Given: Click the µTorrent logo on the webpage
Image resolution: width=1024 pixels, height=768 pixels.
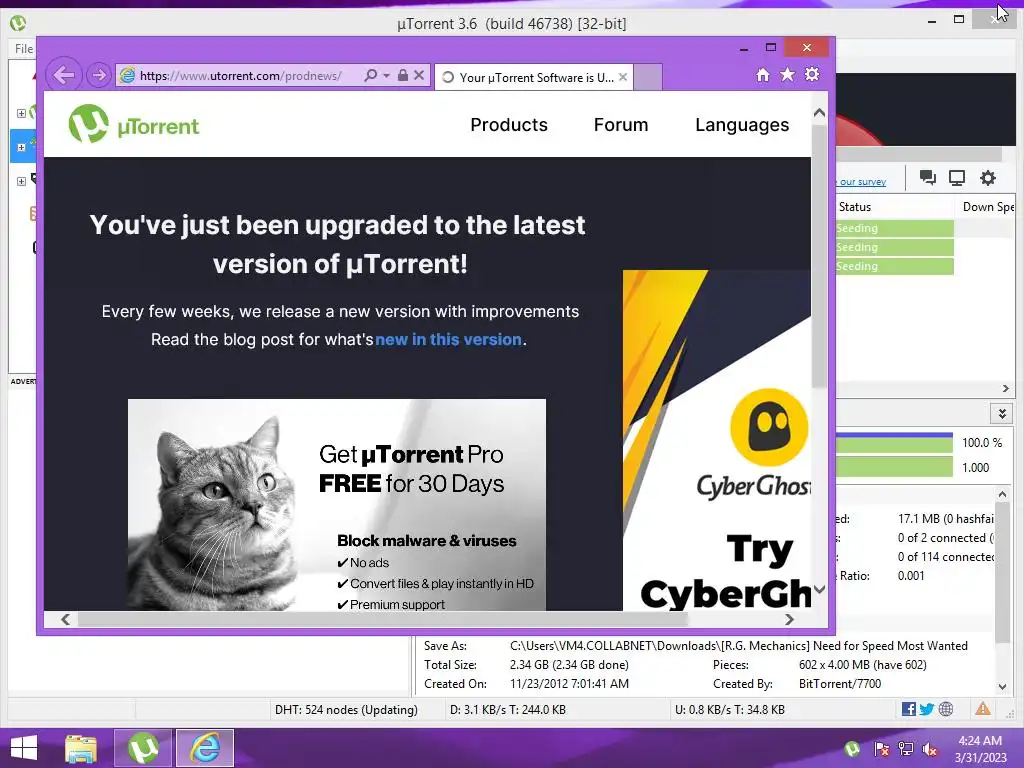Looking at the screenshot, I should (134, 124).
